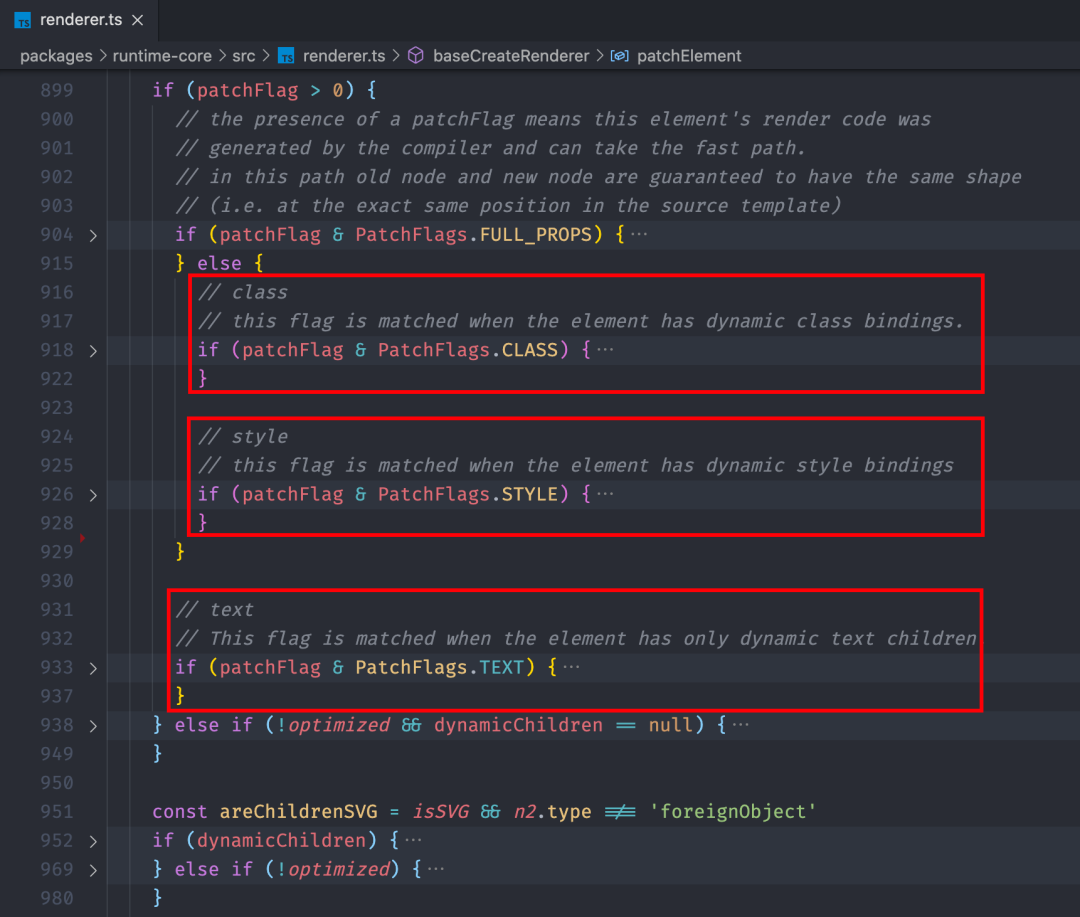Click the comment about dynamic class bindings
The image size is (1080, 917).
[x=581, y=321]
